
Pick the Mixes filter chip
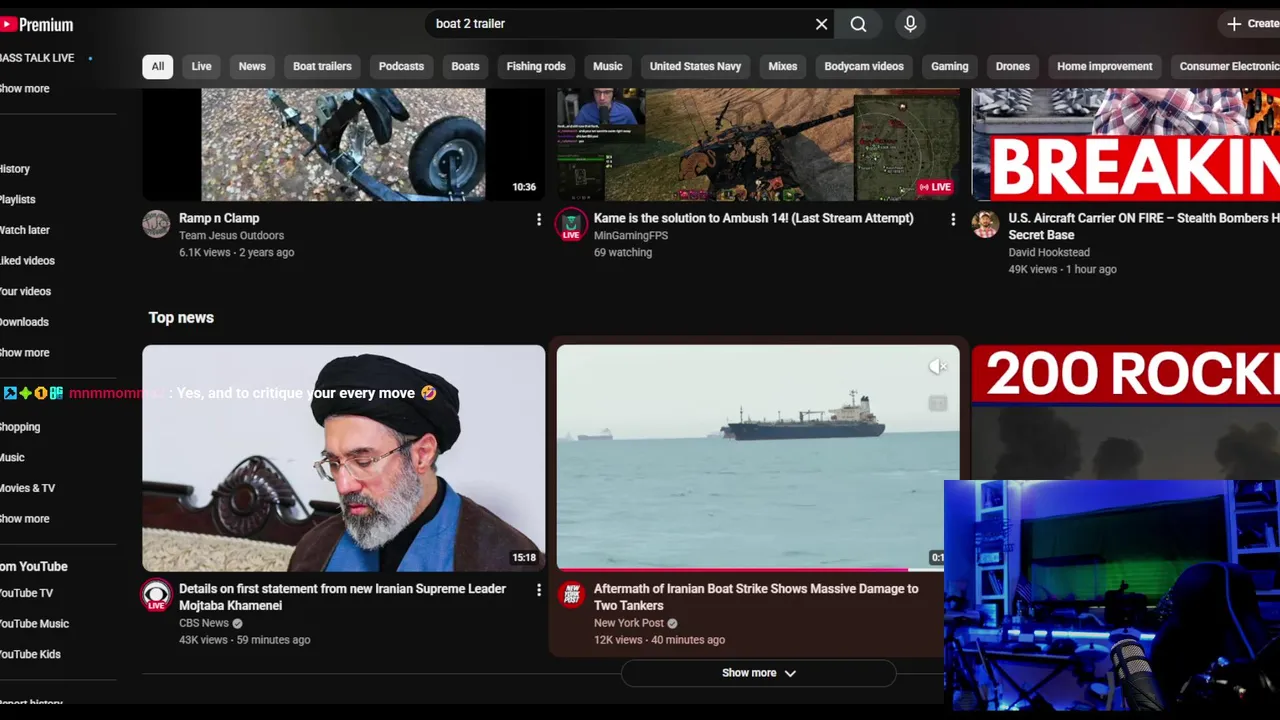click(783, 66)
